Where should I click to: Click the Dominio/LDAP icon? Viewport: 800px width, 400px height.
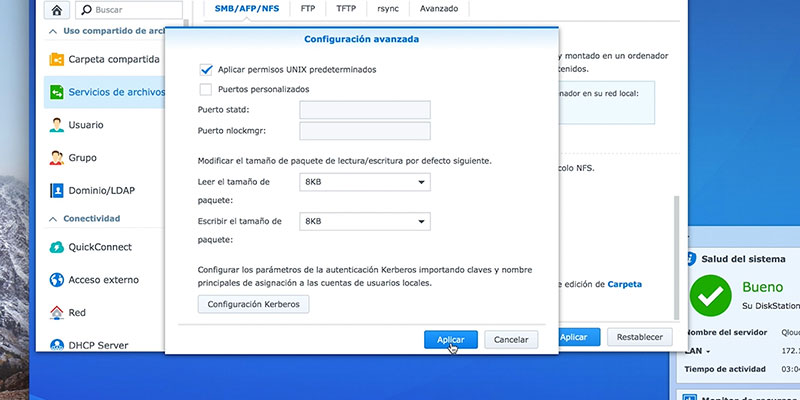tap(57, 191)
